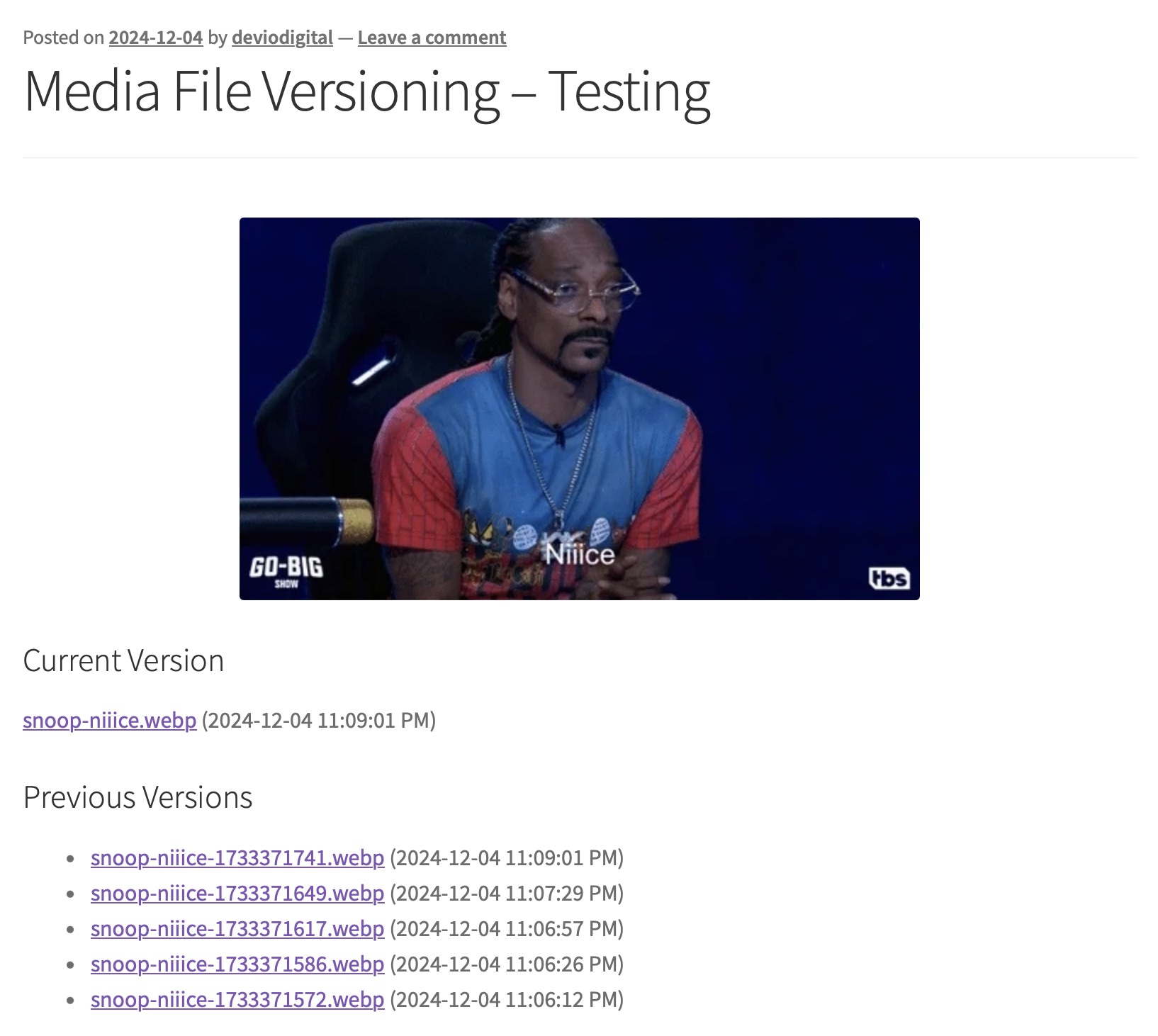Click the Snoop Niiice image
The image size is (1158, 1036).
(579, 409)
